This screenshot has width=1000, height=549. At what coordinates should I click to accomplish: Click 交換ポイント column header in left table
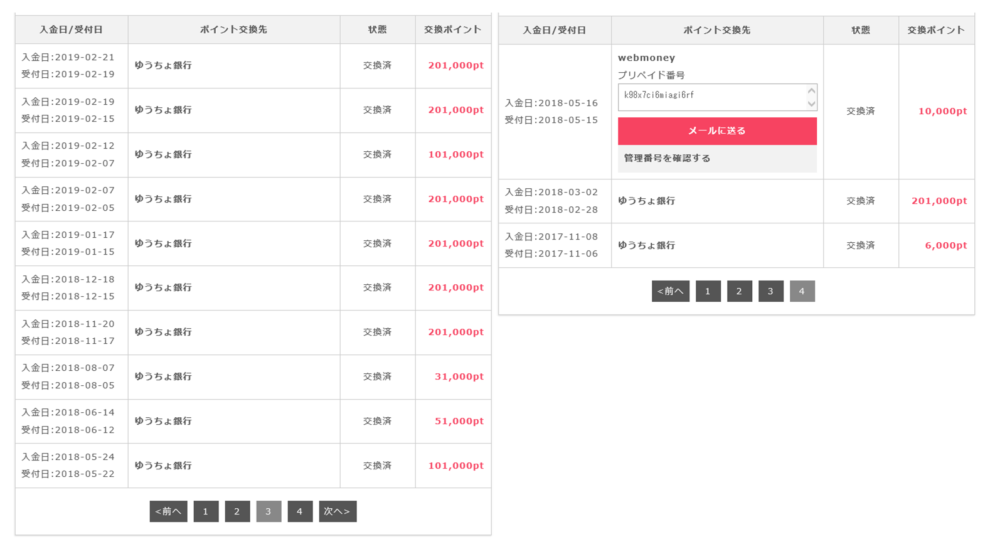pos(453,29)
